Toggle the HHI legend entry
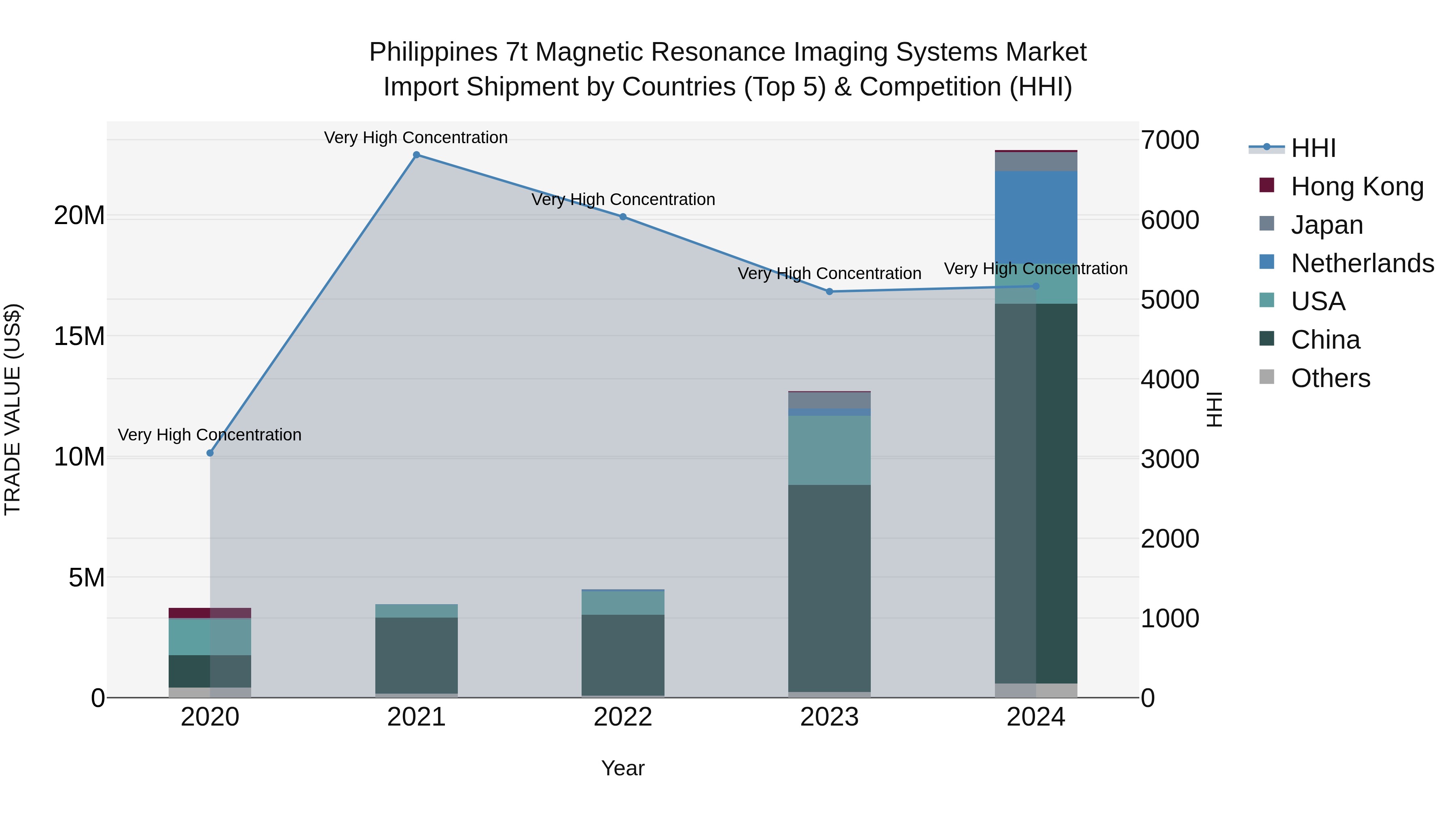 tap(1292, 148)
